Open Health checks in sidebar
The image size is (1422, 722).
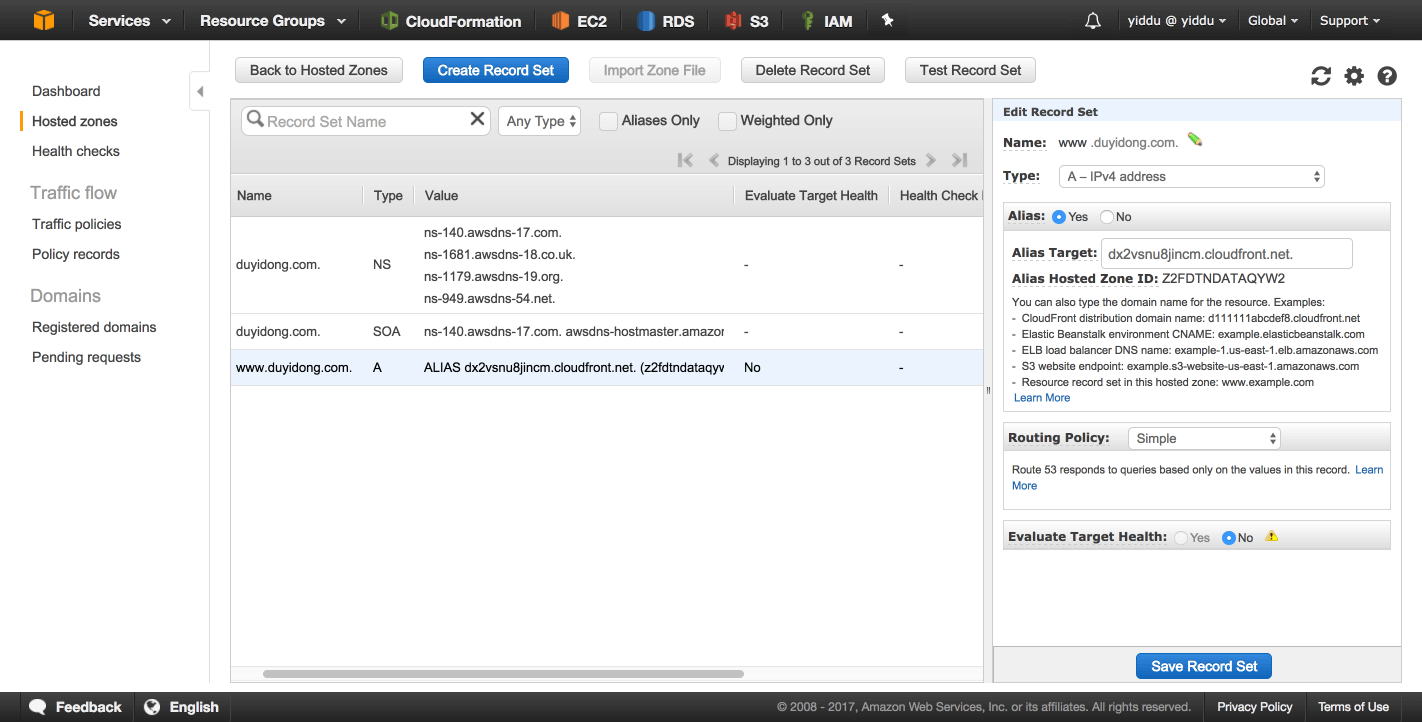pos(76,151)
